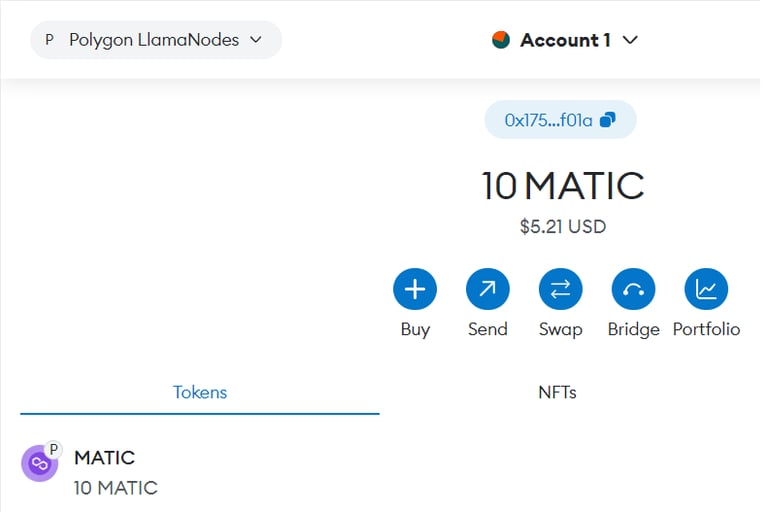Select the Account 1 name label
This screenshot has height=512, width=768.
565,40
